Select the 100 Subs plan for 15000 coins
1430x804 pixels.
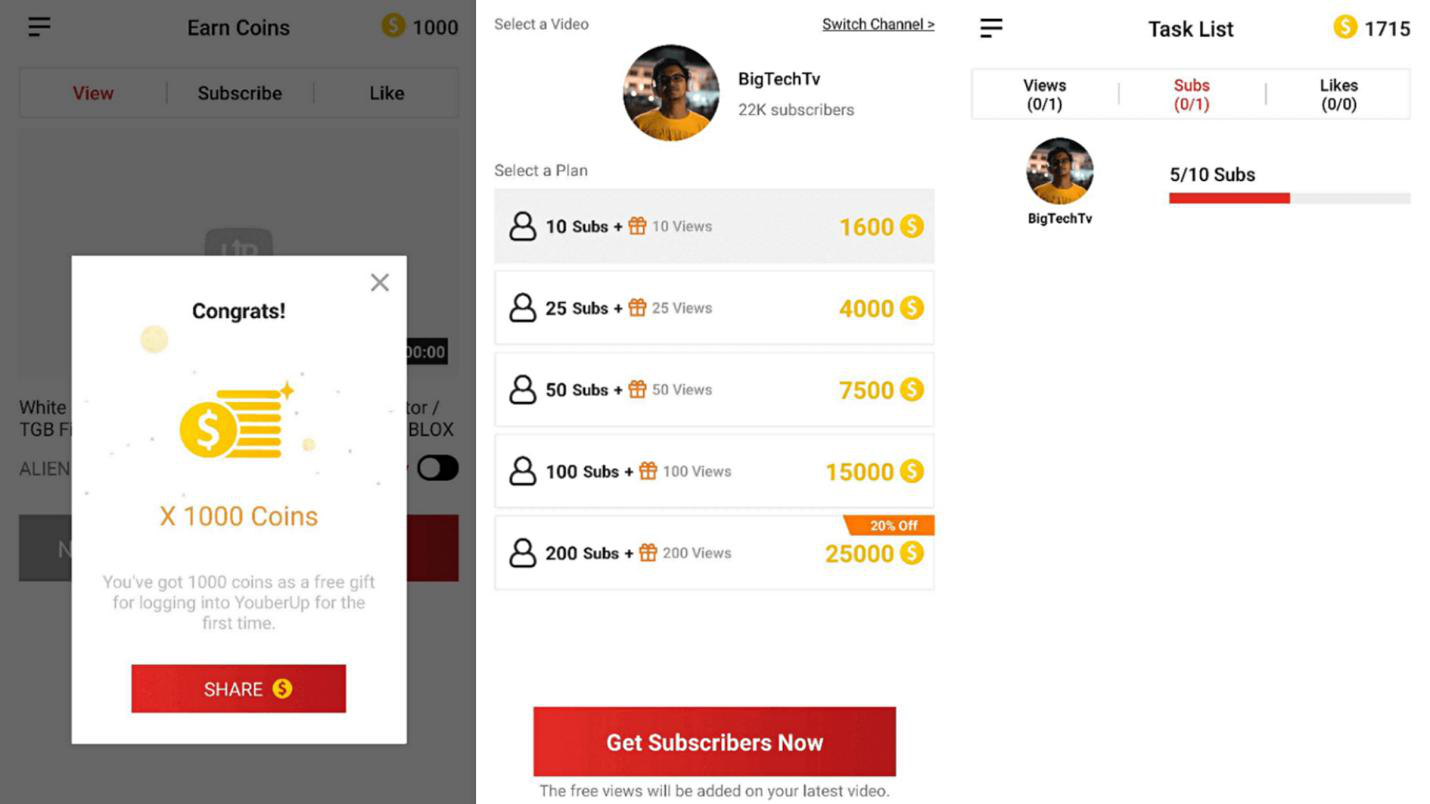(x=714, y=471)
